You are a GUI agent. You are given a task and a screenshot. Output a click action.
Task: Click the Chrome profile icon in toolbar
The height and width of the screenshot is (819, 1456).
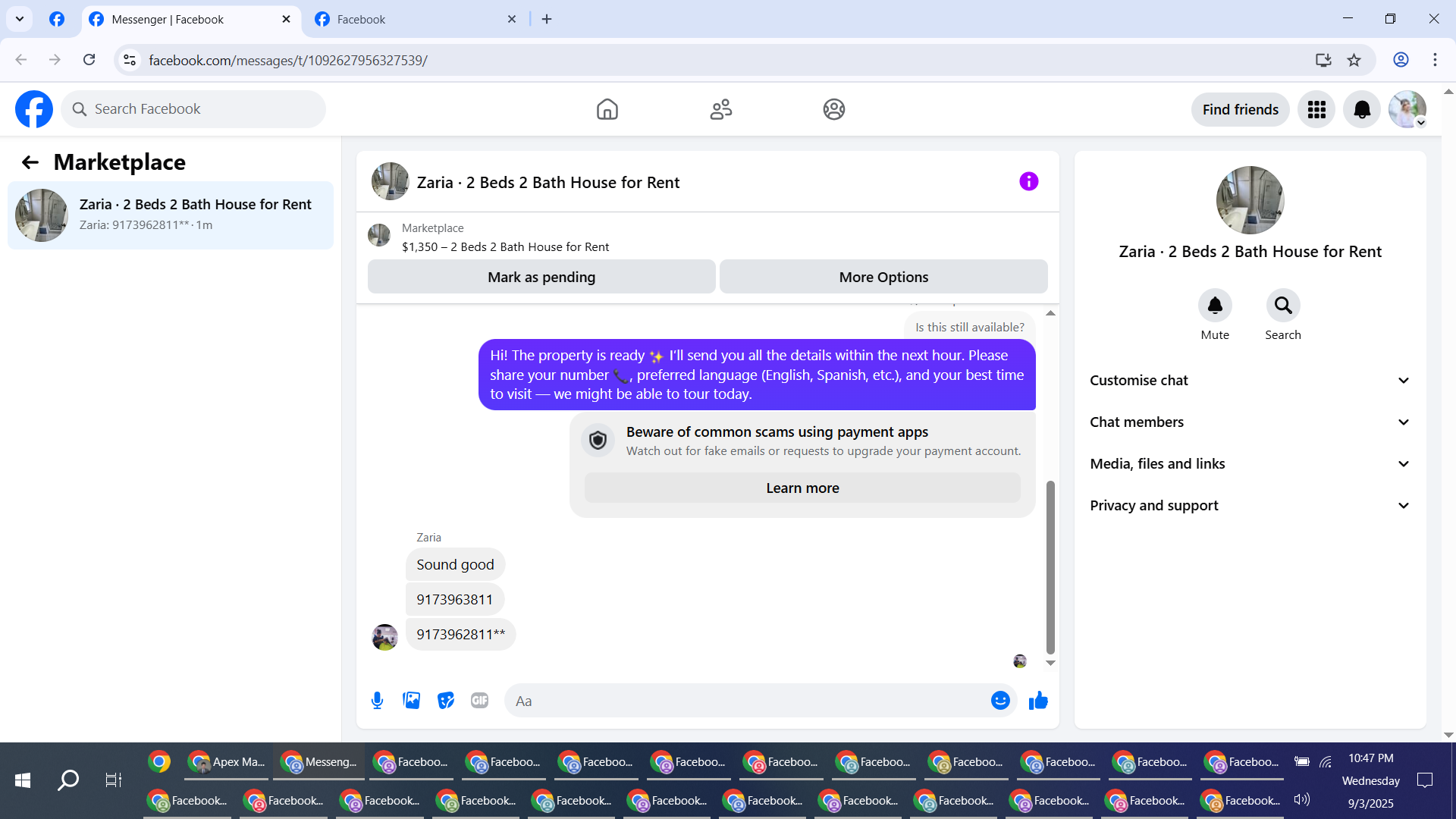coord(1401,60)
